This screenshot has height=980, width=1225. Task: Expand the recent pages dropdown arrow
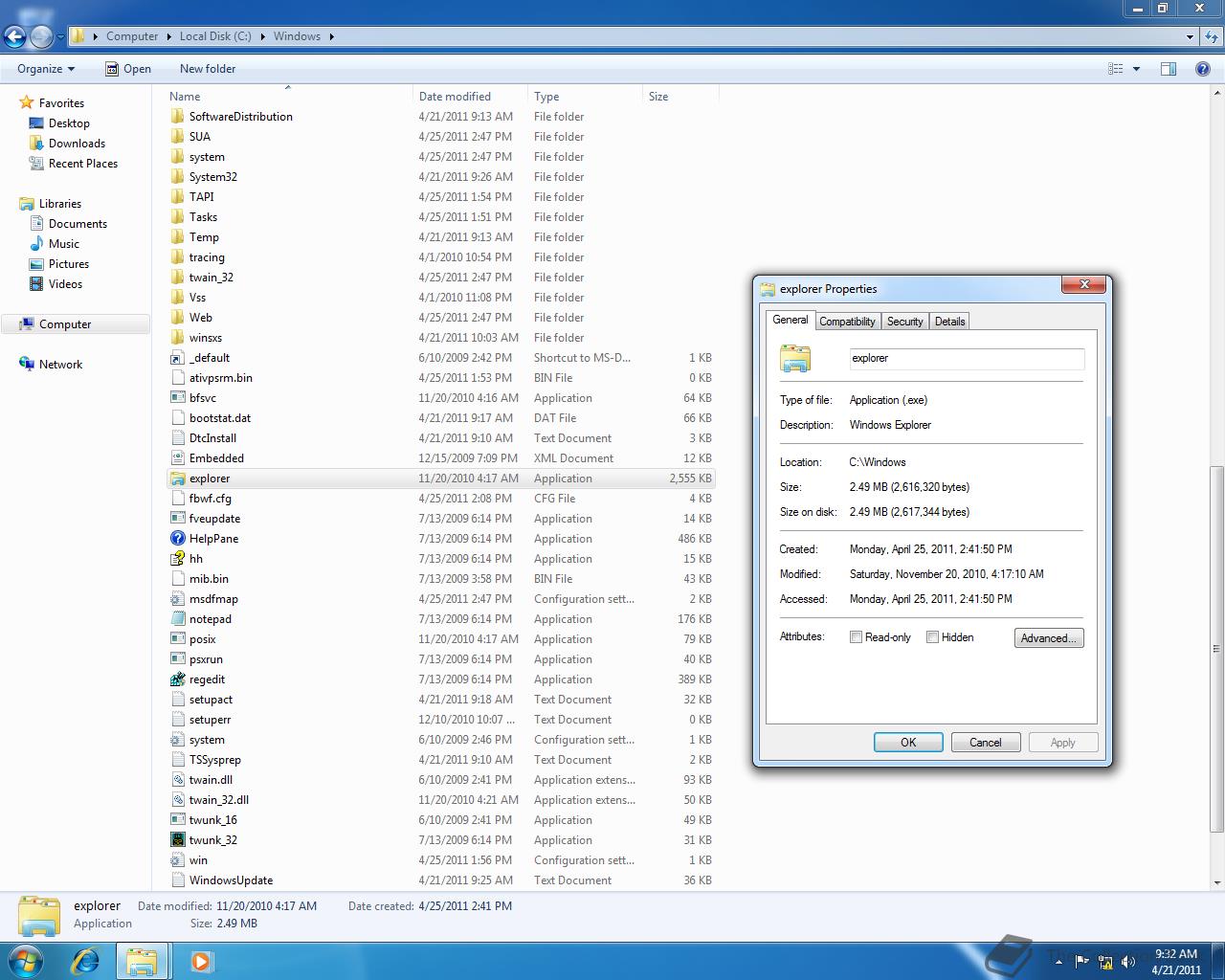60,37
